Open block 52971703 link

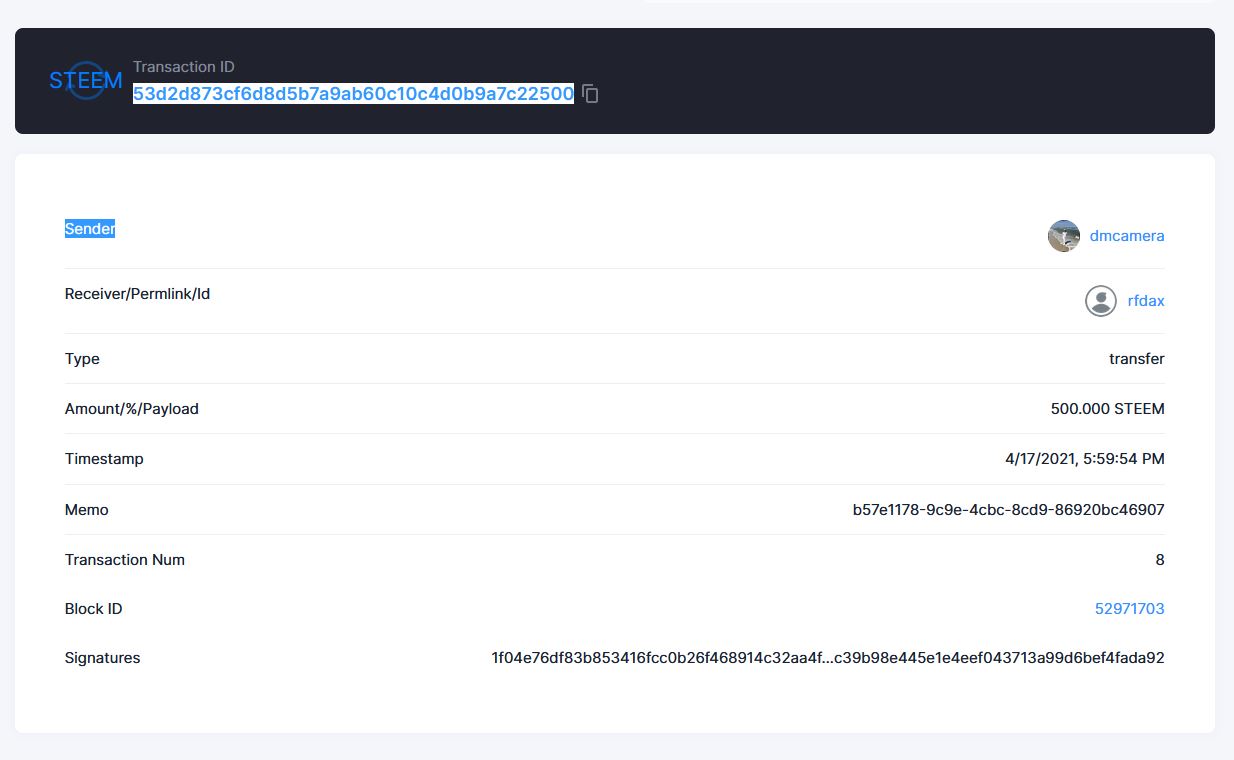click(1130, 608)
